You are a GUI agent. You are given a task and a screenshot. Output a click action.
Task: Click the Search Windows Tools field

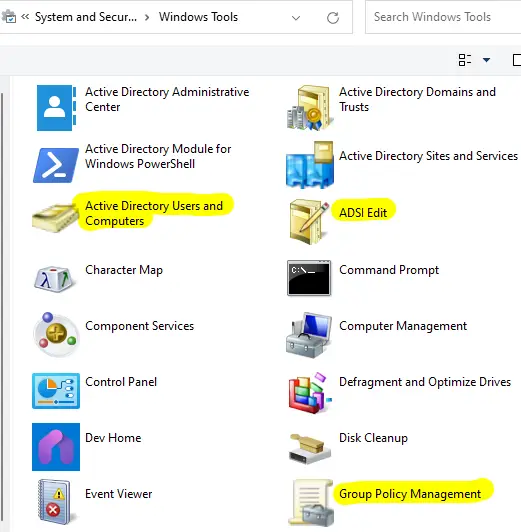[444, 17]
